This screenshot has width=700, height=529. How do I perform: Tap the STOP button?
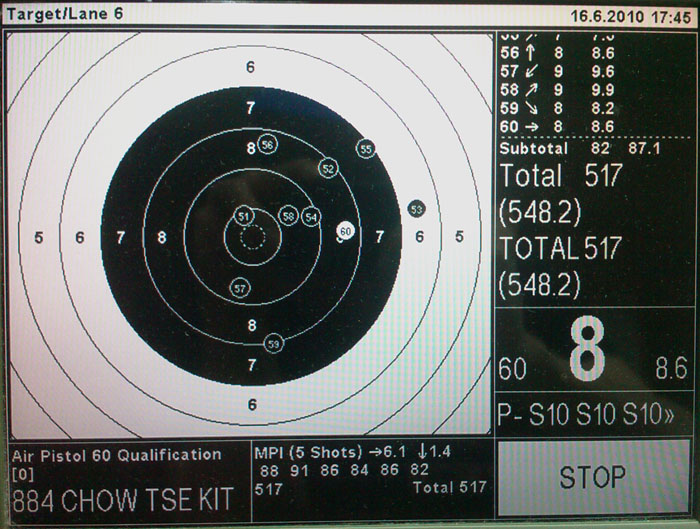pos(593,477)
